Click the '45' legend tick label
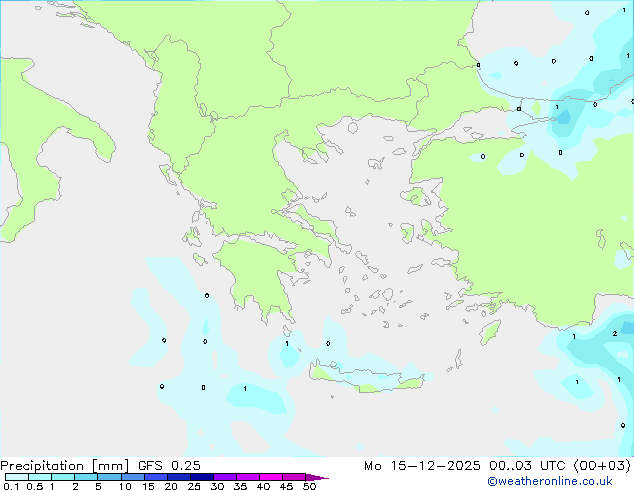Image resolution: width=634 pixels, height=490 pixels. click(x=286, y=486)
